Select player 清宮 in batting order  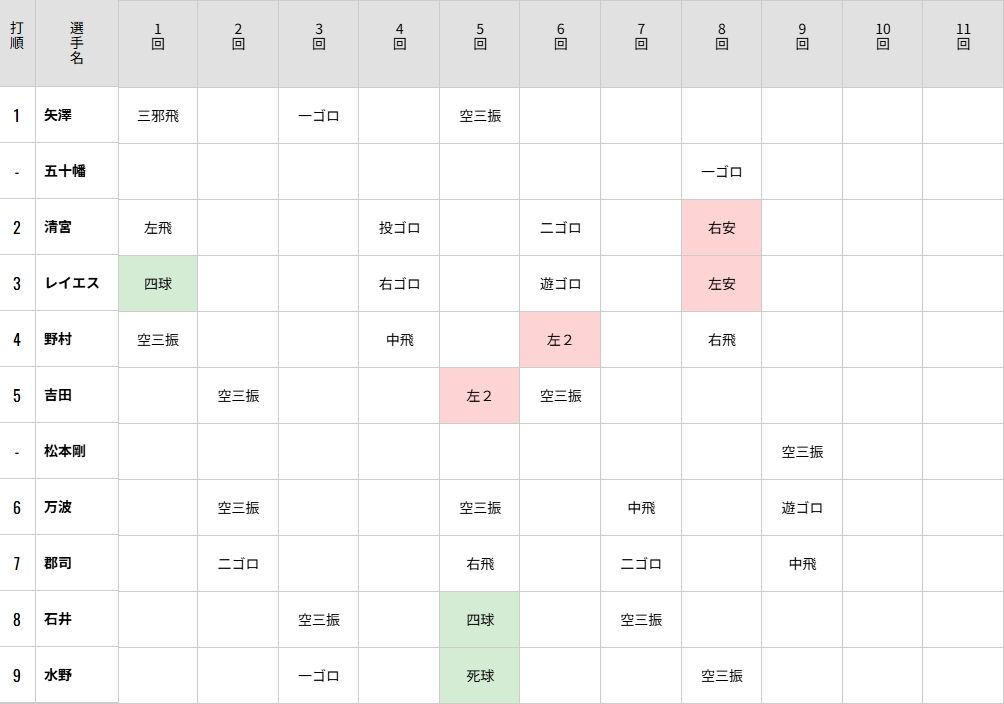click(58, 227)
